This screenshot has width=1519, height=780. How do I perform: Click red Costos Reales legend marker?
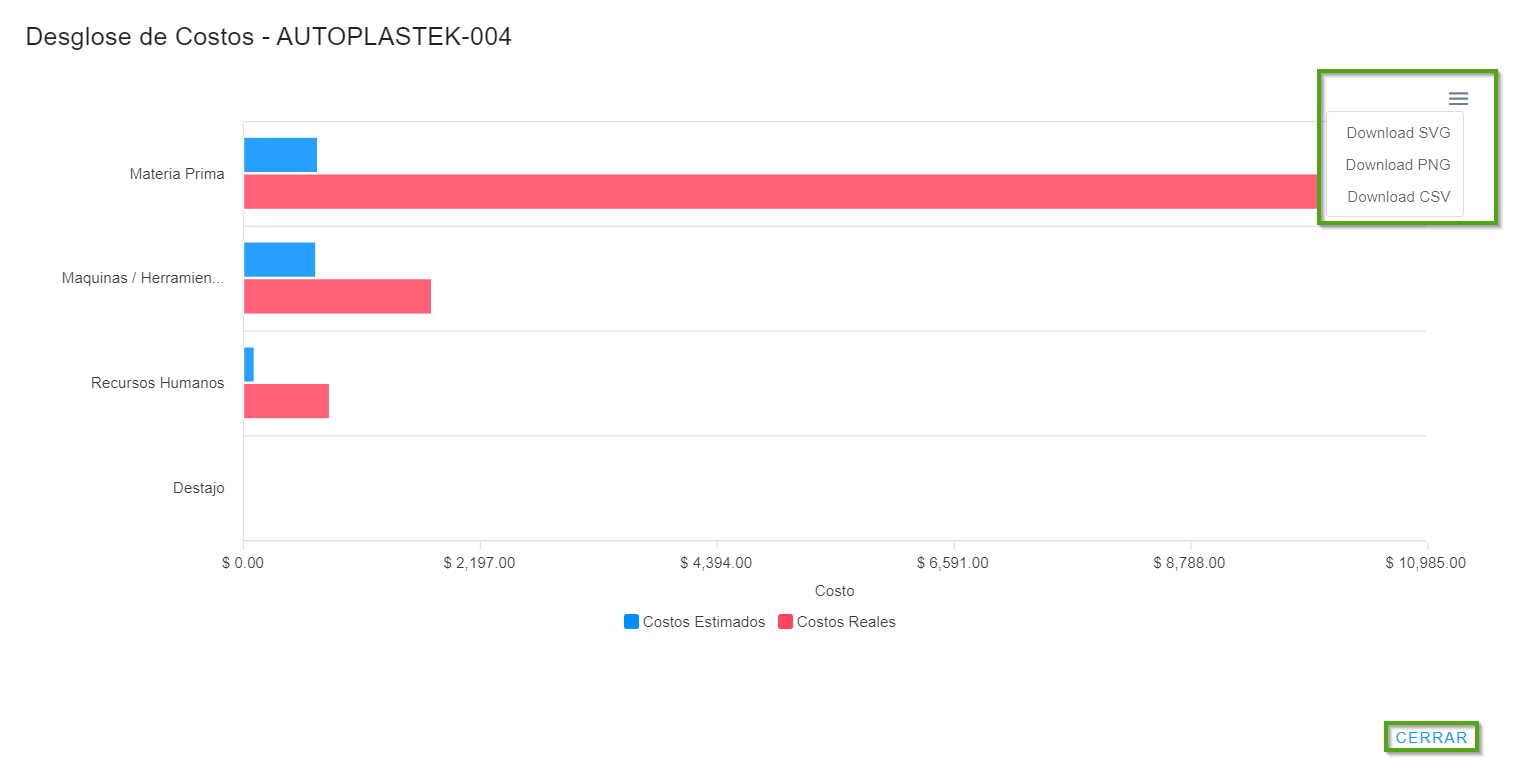[x=785, y=621]
